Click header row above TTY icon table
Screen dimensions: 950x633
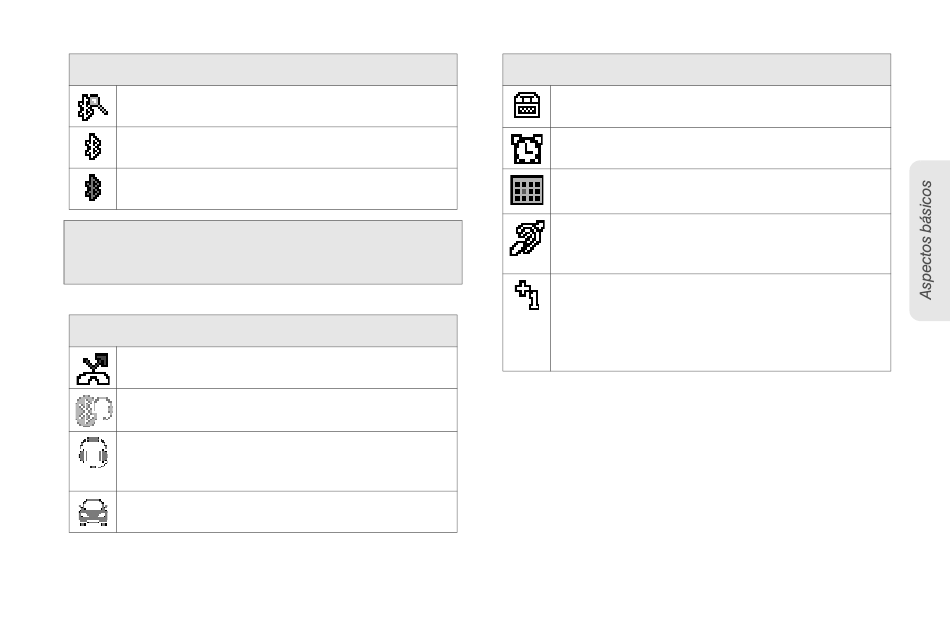click(696, 69)
